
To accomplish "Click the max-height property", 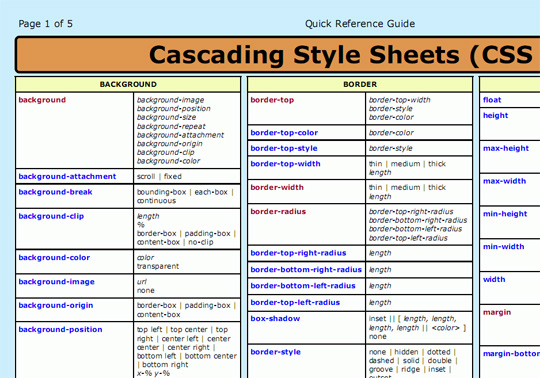I will coord(506,148).
